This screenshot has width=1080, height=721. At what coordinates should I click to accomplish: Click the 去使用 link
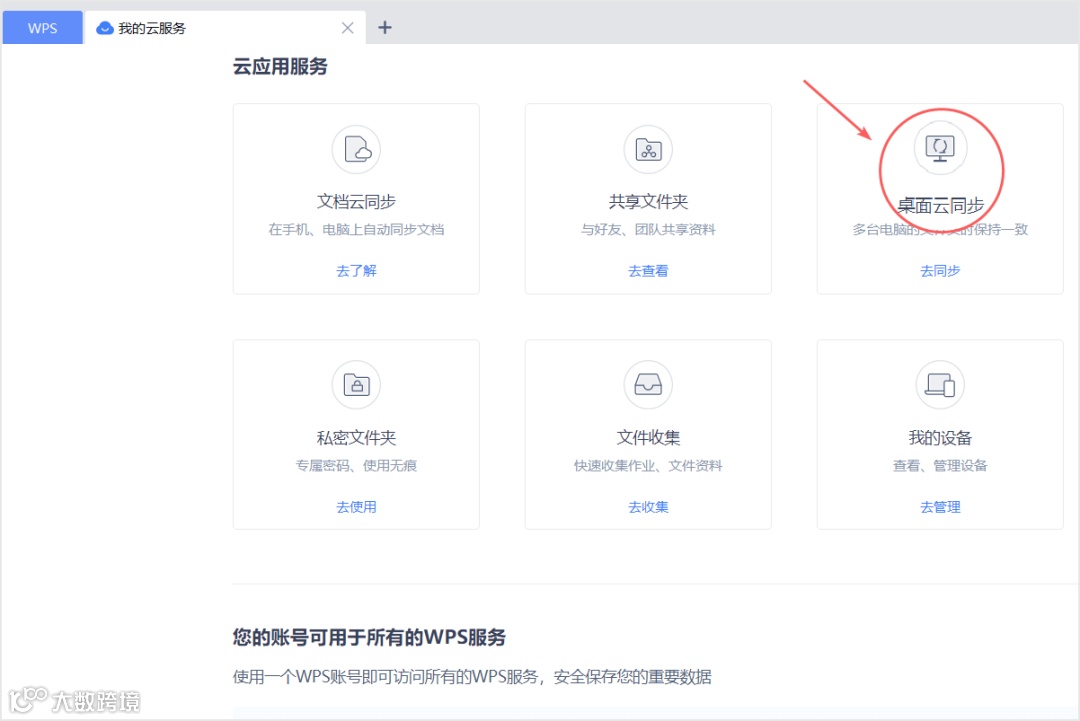tap(356, 507)
